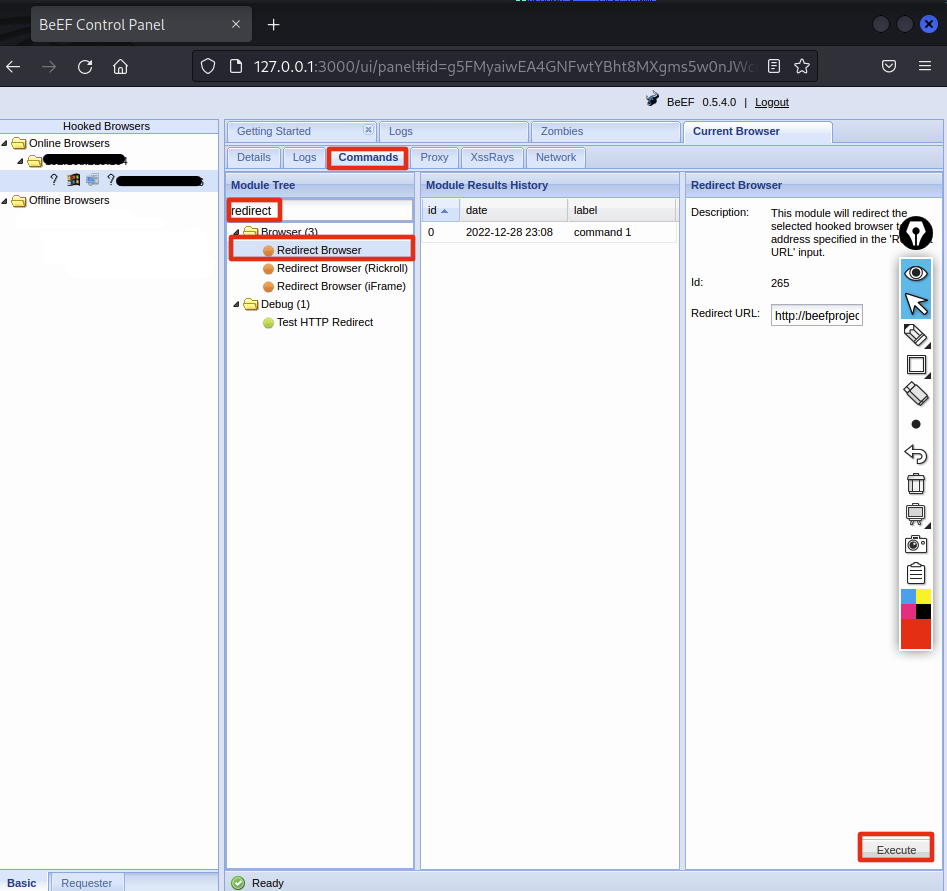Collapse the Debug (1) module folder
This screenshot has width=947, height=891.
(237, 305)
